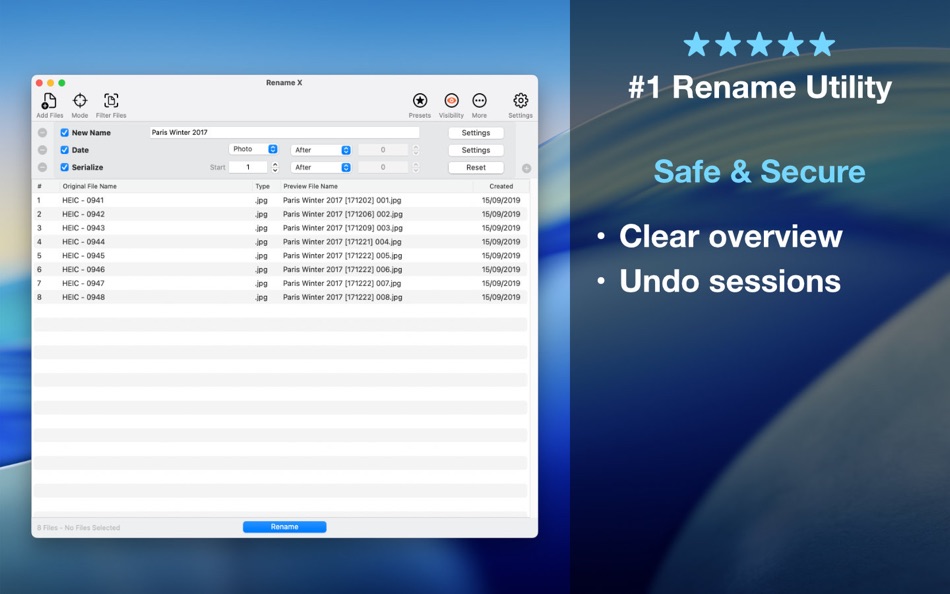The width and height of the screenshot is (950, 594).
Task: Select the row HEIC - 0948
Action: tap(280, 297)
